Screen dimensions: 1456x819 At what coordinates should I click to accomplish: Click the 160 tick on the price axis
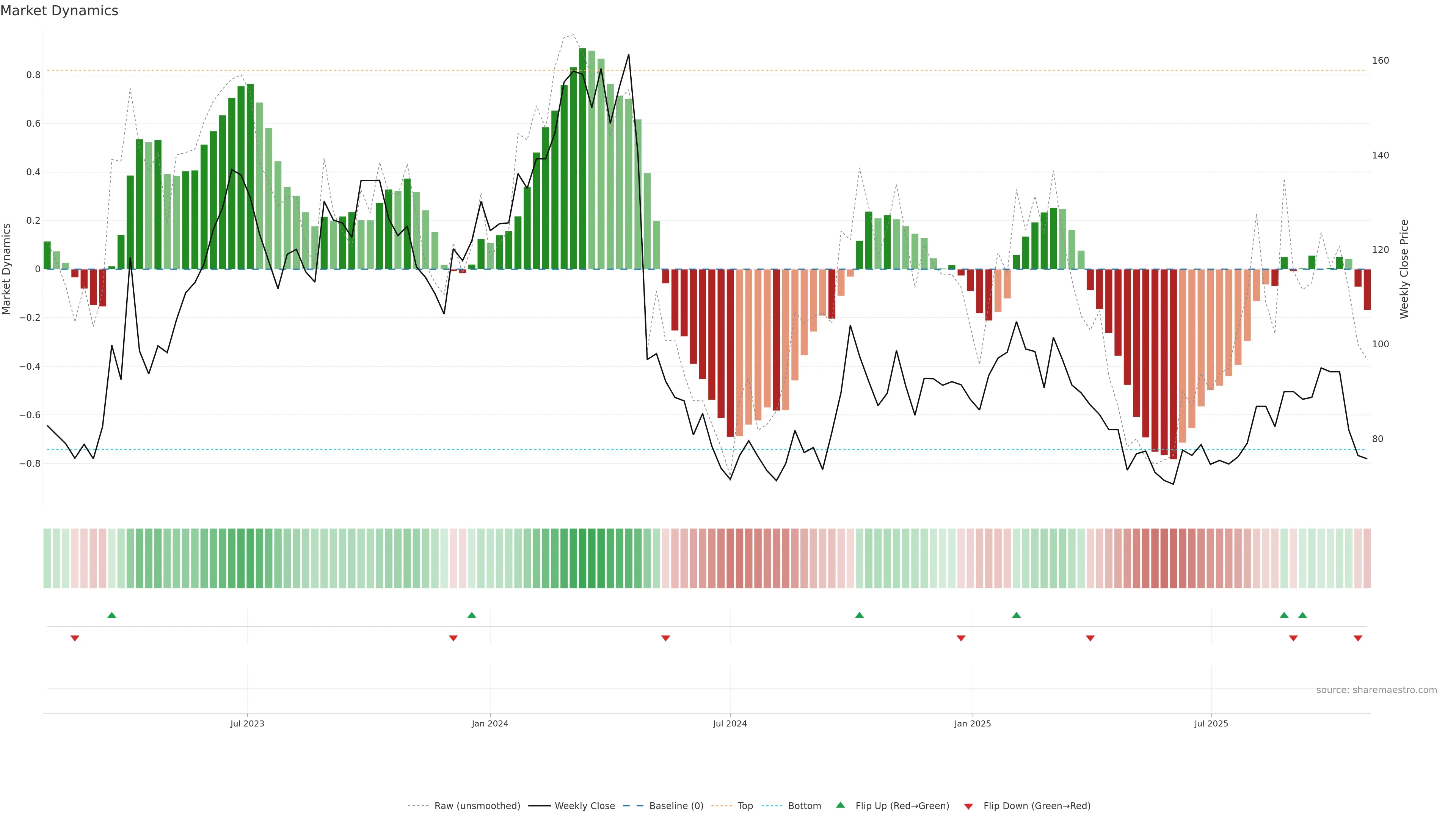coord(1380,61)
